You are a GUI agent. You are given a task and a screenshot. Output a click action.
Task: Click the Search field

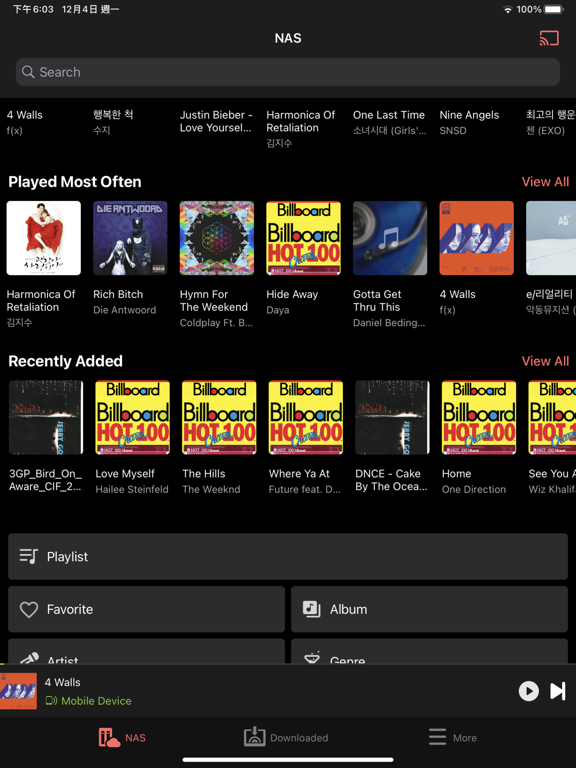(288, 72)
